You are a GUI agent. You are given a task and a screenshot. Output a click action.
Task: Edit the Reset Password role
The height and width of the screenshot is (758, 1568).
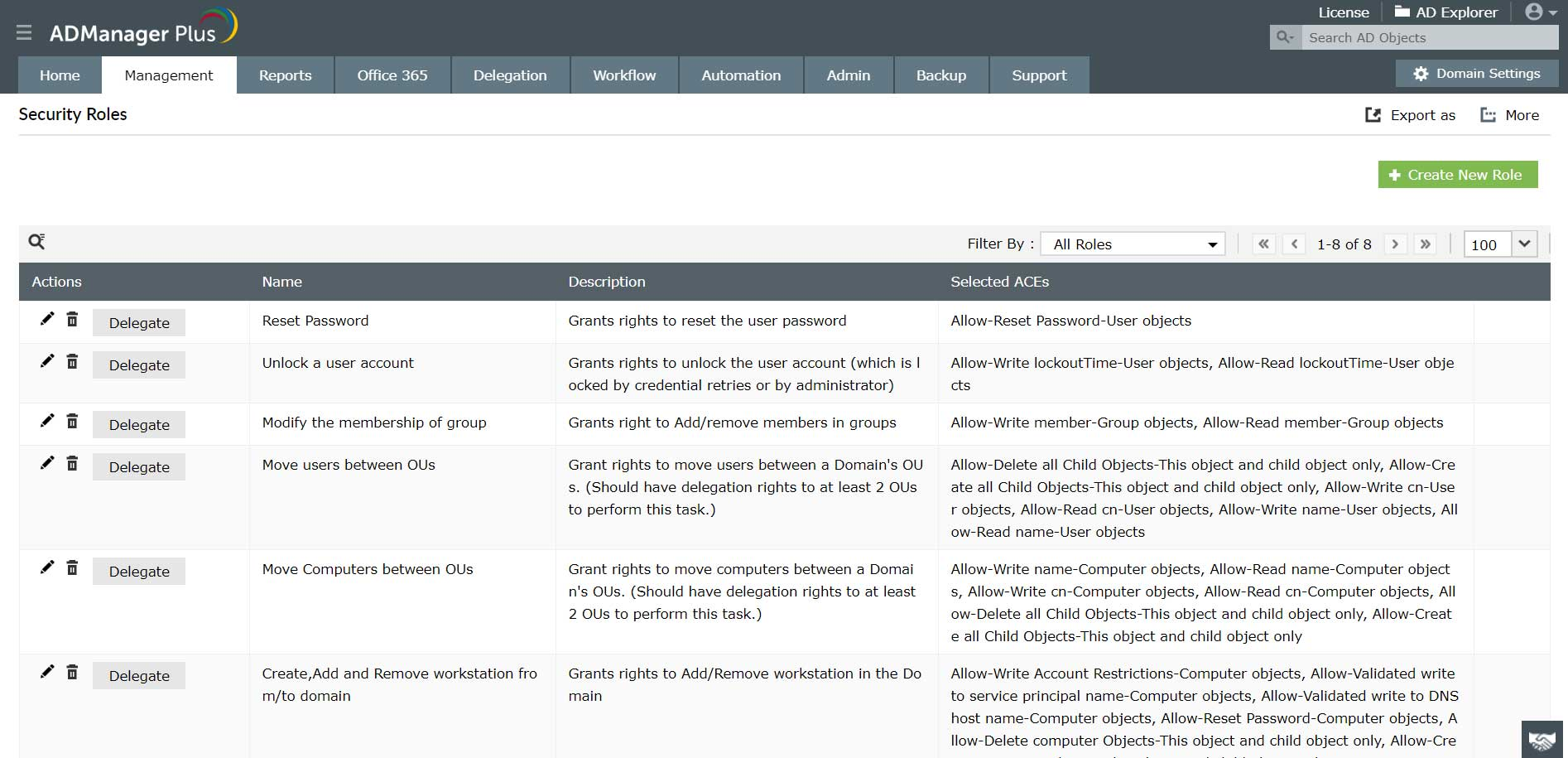click(x=47, y=319)
